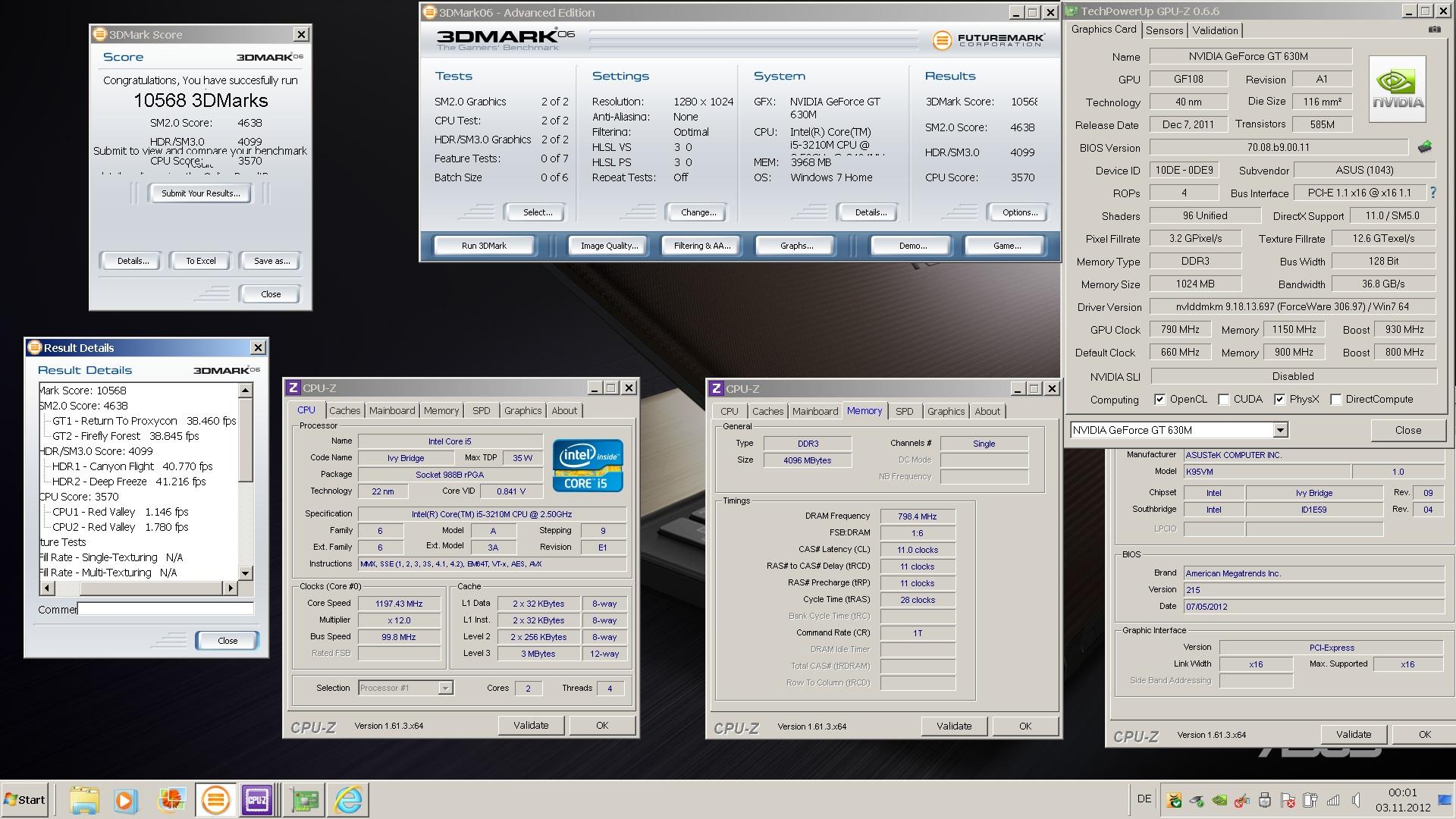Click the safely remove hardware tray icon
The width and height of the screenshot is (1456, 819).
(x=1265, y=800)
